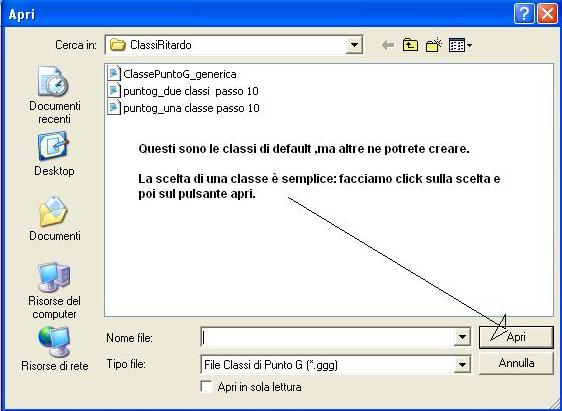The width and height of the screenshot is (562, 411).
Task: Focus the Nome file text field
Action: click(x=328, y=337)
